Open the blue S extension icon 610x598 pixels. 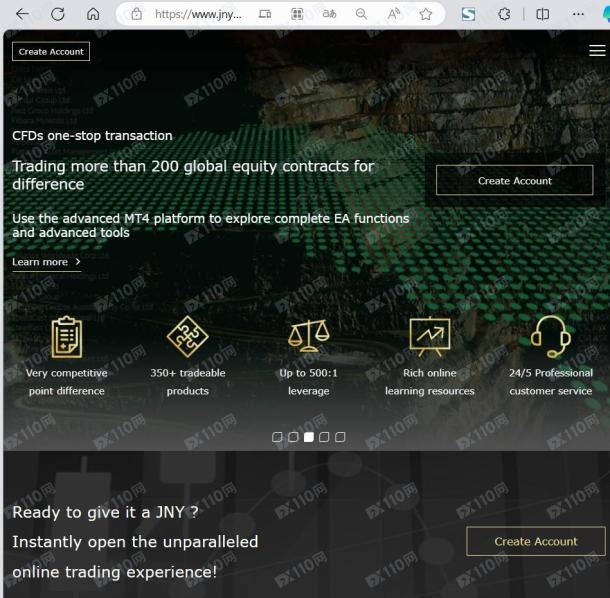pos(468,14)
